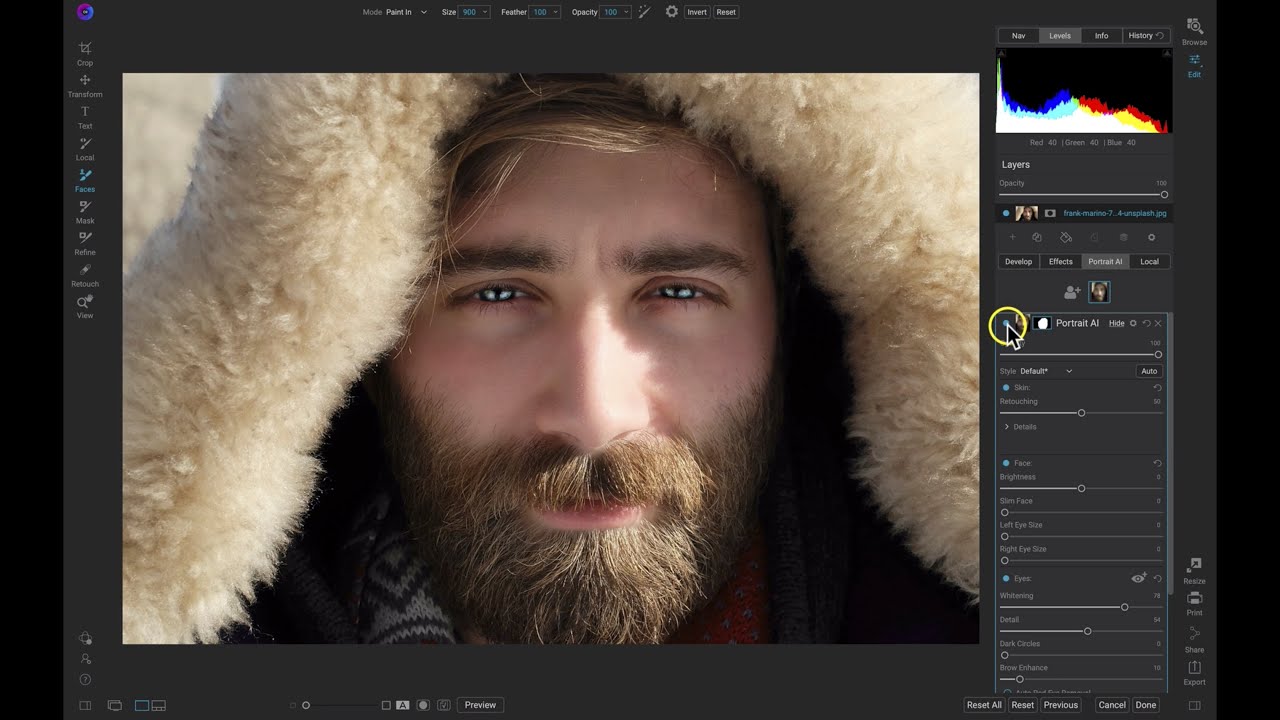1280x720 pixels.
Task: Click the Auto button
Action: click(x=1149, y=371)
